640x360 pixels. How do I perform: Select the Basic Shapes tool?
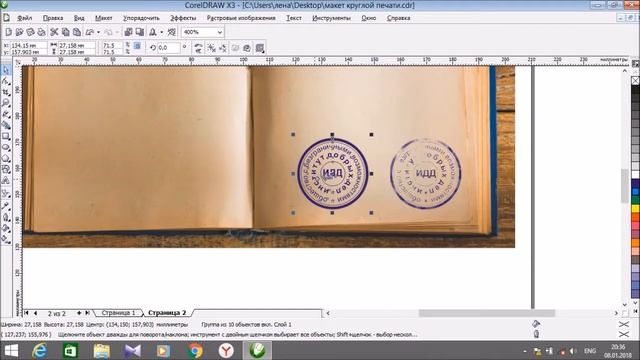click(6, 169)
